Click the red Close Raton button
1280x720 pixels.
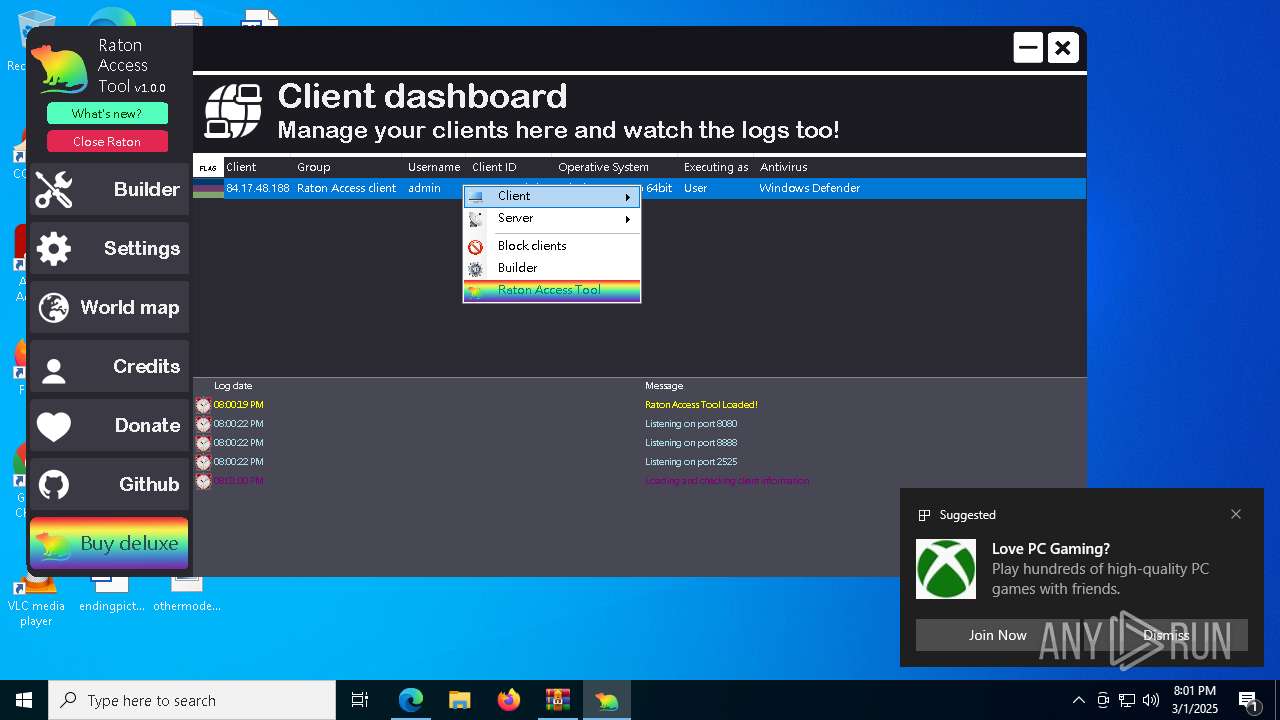pyautogui.click(x=107, y=141)
